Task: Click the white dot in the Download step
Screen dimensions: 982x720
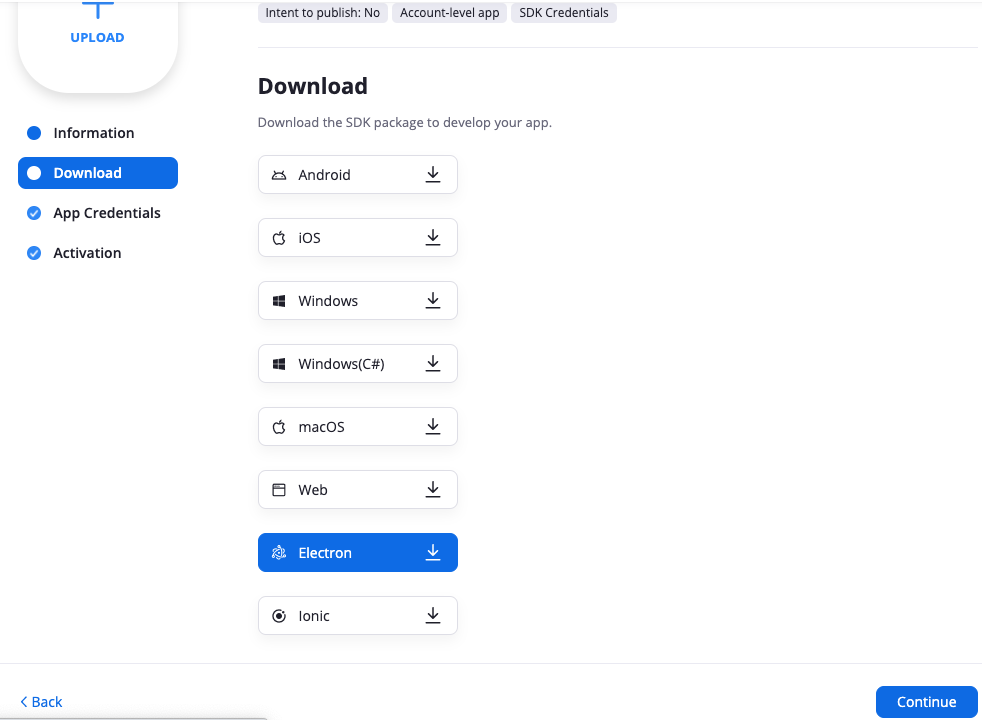Action: 34,173
